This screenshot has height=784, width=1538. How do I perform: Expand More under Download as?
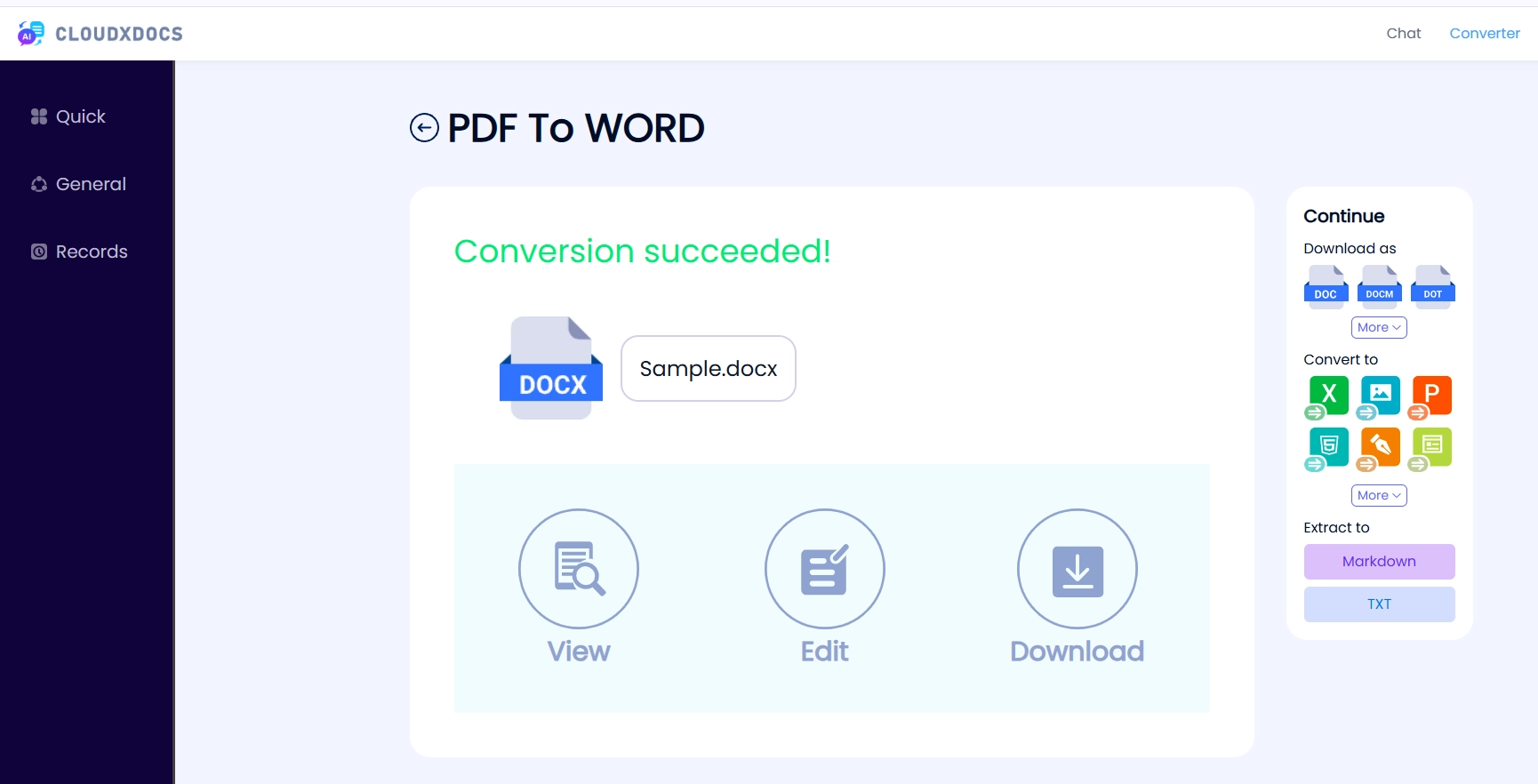click(x=1379, y=327)
